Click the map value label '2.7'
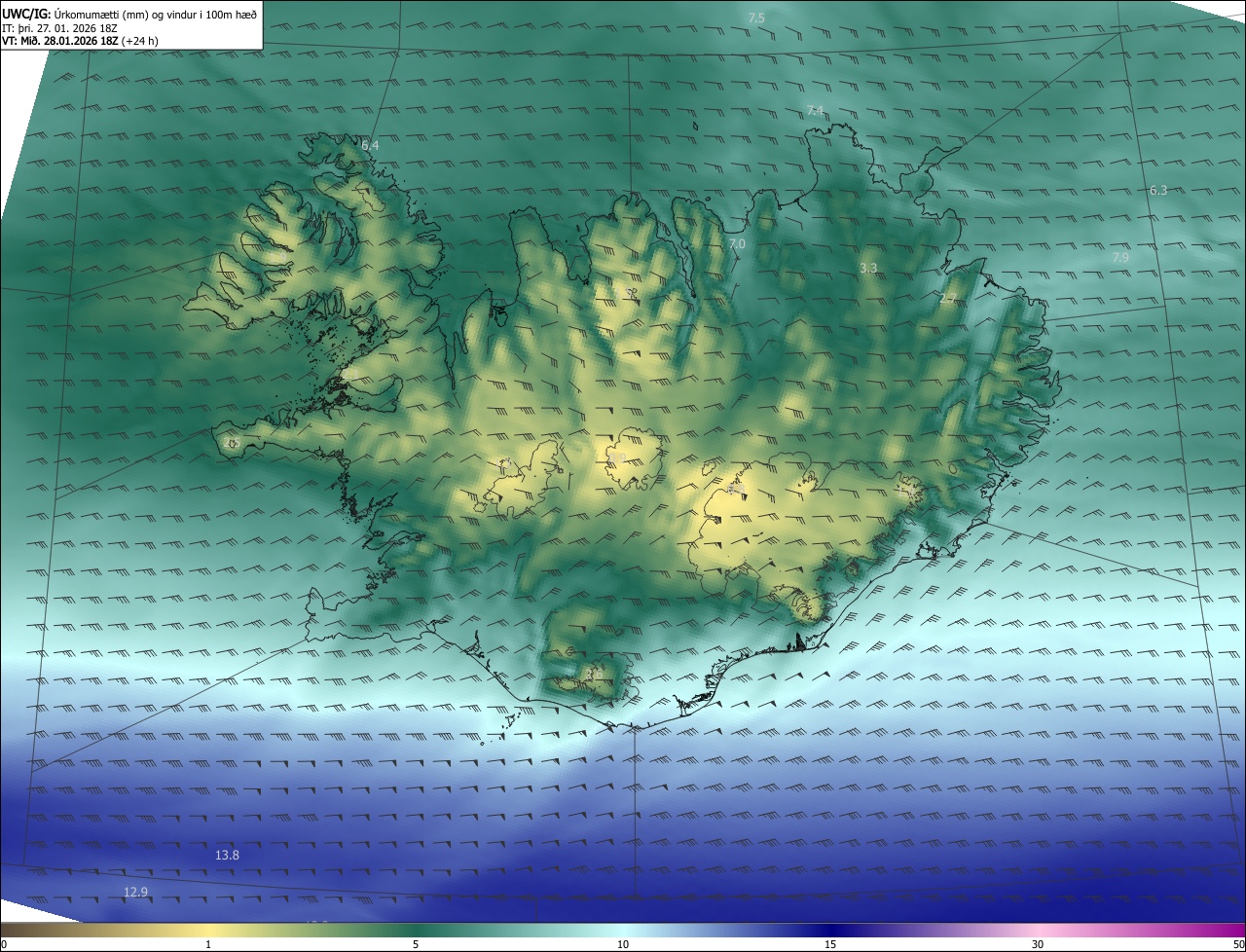 click(947, 298)
